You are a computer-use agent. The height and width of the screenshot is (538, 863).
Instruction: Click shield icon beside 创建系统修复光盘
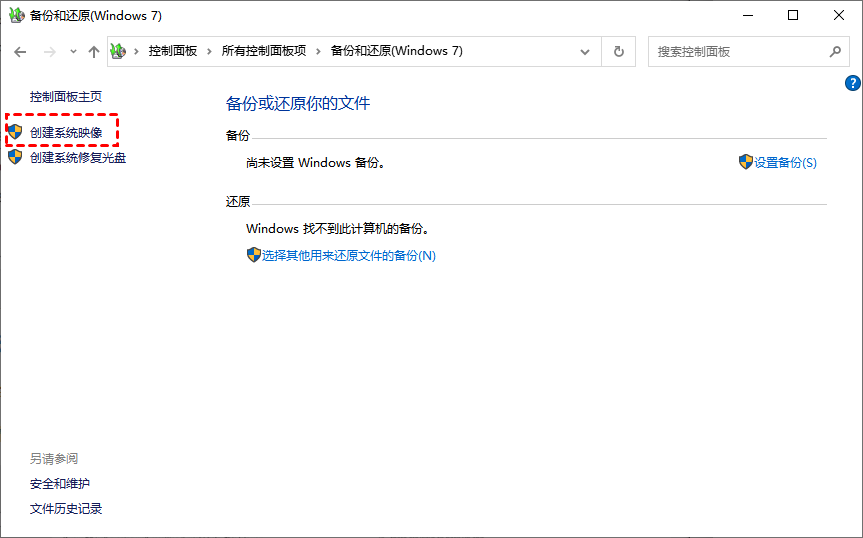pyautogui.click(x=15, y=157)
